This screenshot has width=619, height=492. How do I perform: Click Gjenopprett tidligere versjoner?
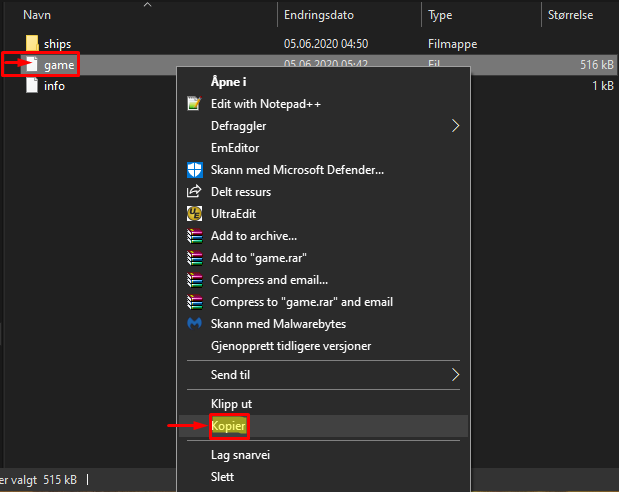[291, 346]
